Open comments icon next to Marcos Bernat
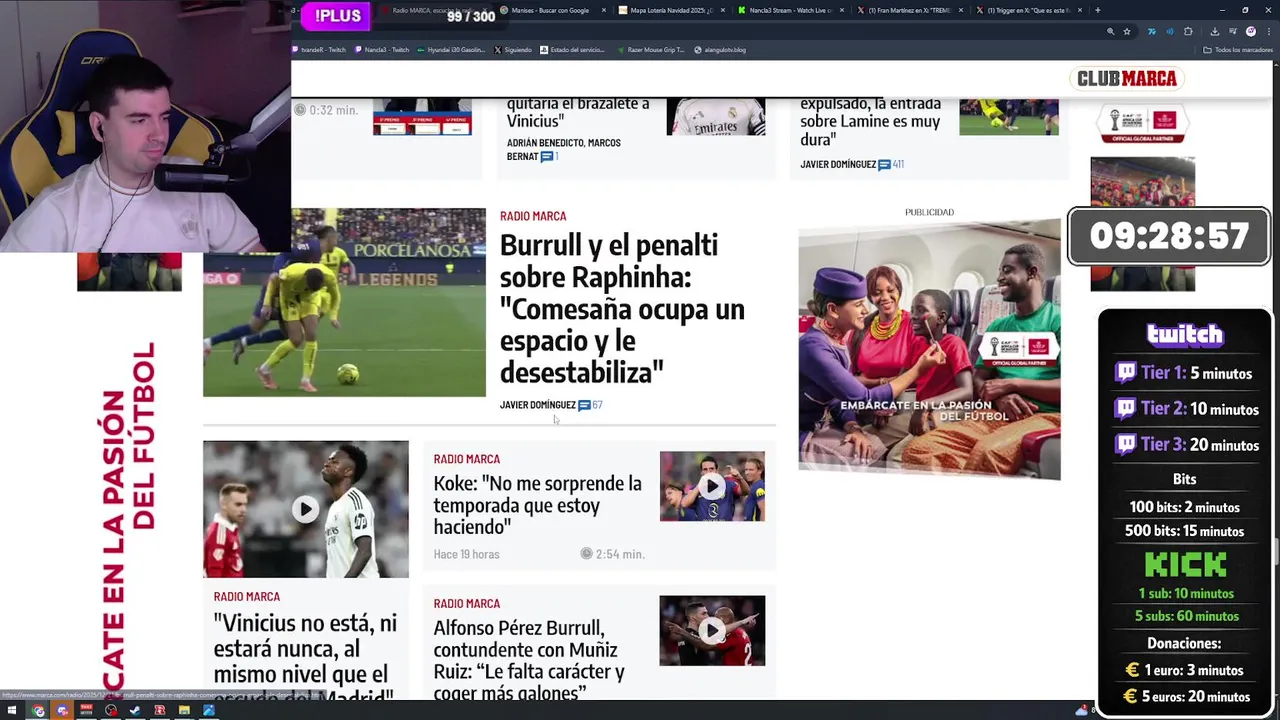1280x720 pixels. (549, 157)
